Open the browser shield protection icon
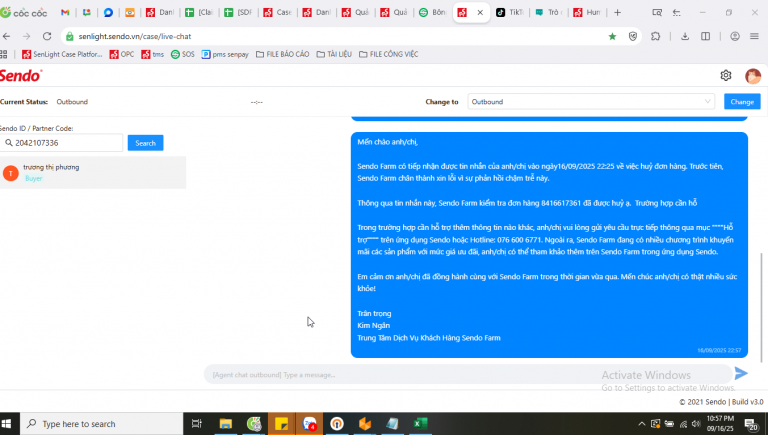768x435 pixels. [x=633, y=36]
